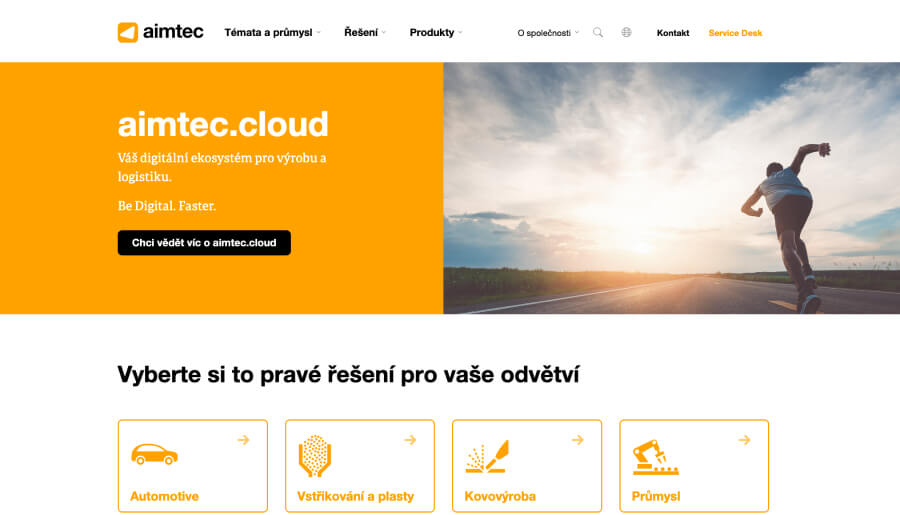Open the search magnifier icon
Image resolution: width=900 pixels, height=515 pixels.
click(x=598, y=33)
